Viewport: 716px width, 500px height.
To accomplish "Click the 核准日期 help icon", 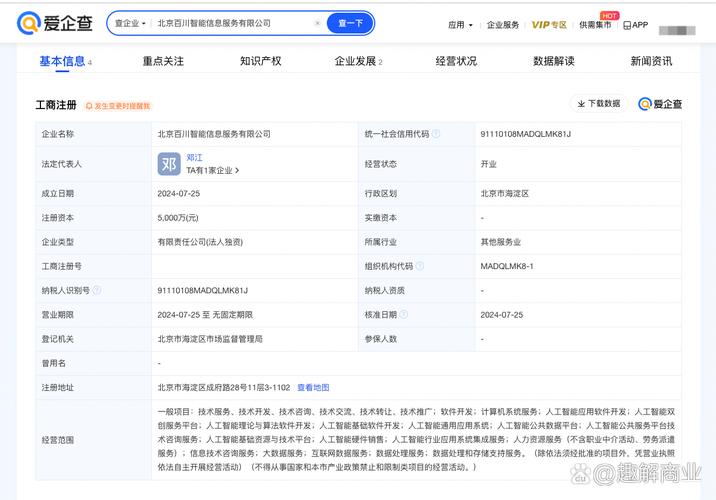I will (x=403, y=314).
